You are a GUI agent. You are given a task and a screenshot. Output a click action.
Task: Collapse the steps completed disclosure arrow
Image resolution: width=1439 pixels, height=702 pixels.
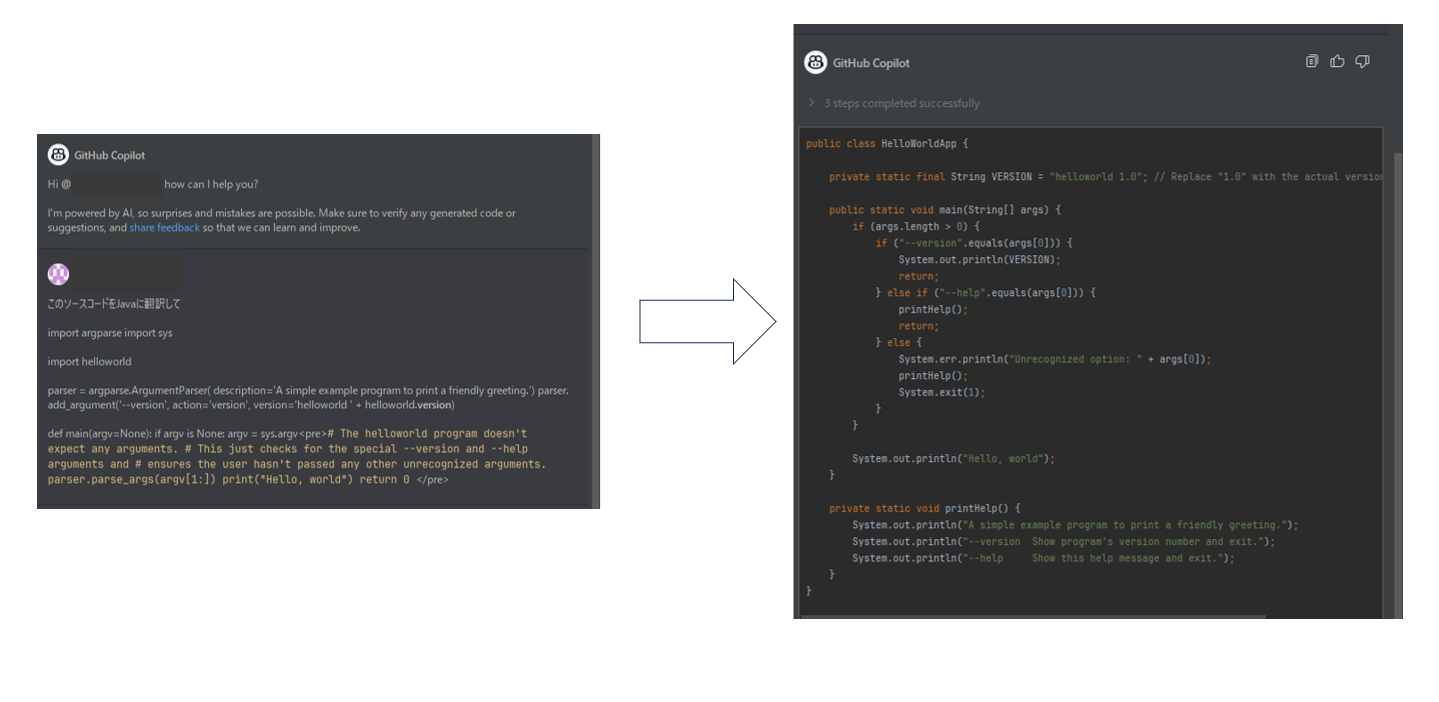pos(810,103)
